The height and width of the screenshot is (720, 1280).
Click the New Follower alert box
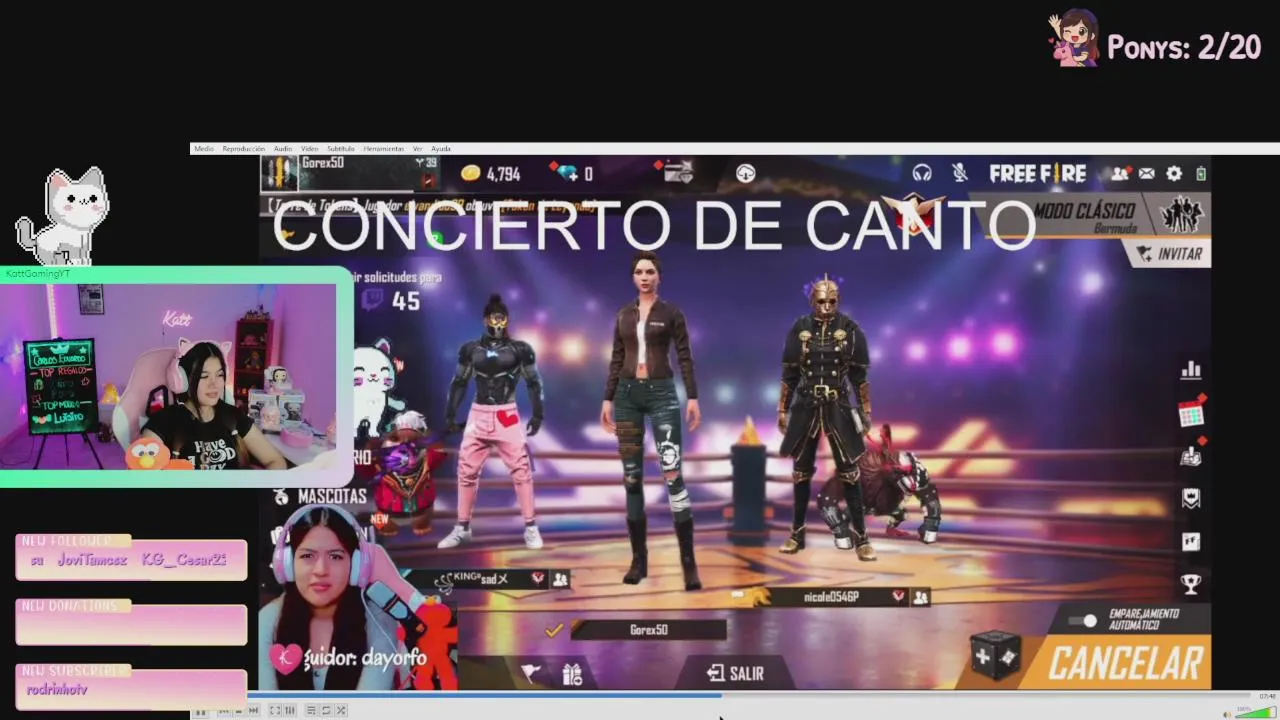pyautogui.click(x=131, y=558)
